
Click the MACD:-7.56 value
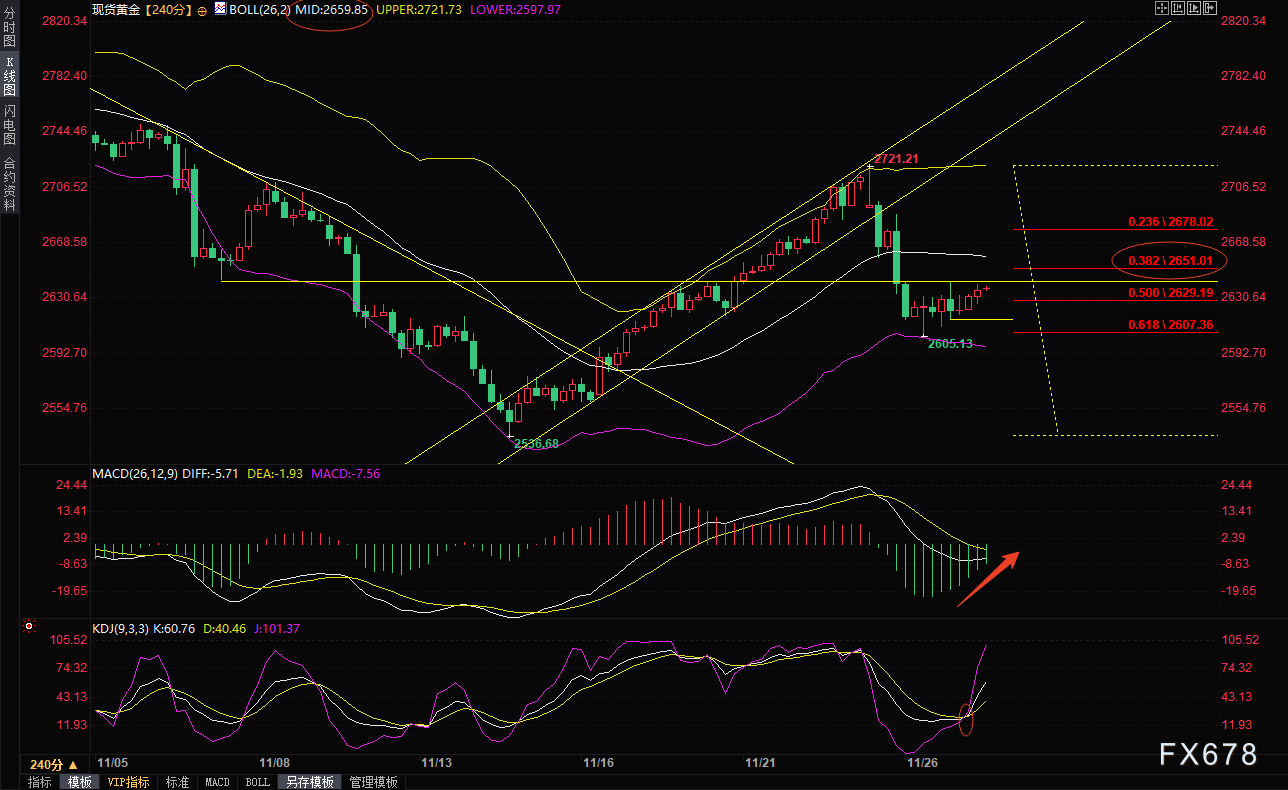pos(346,473)
